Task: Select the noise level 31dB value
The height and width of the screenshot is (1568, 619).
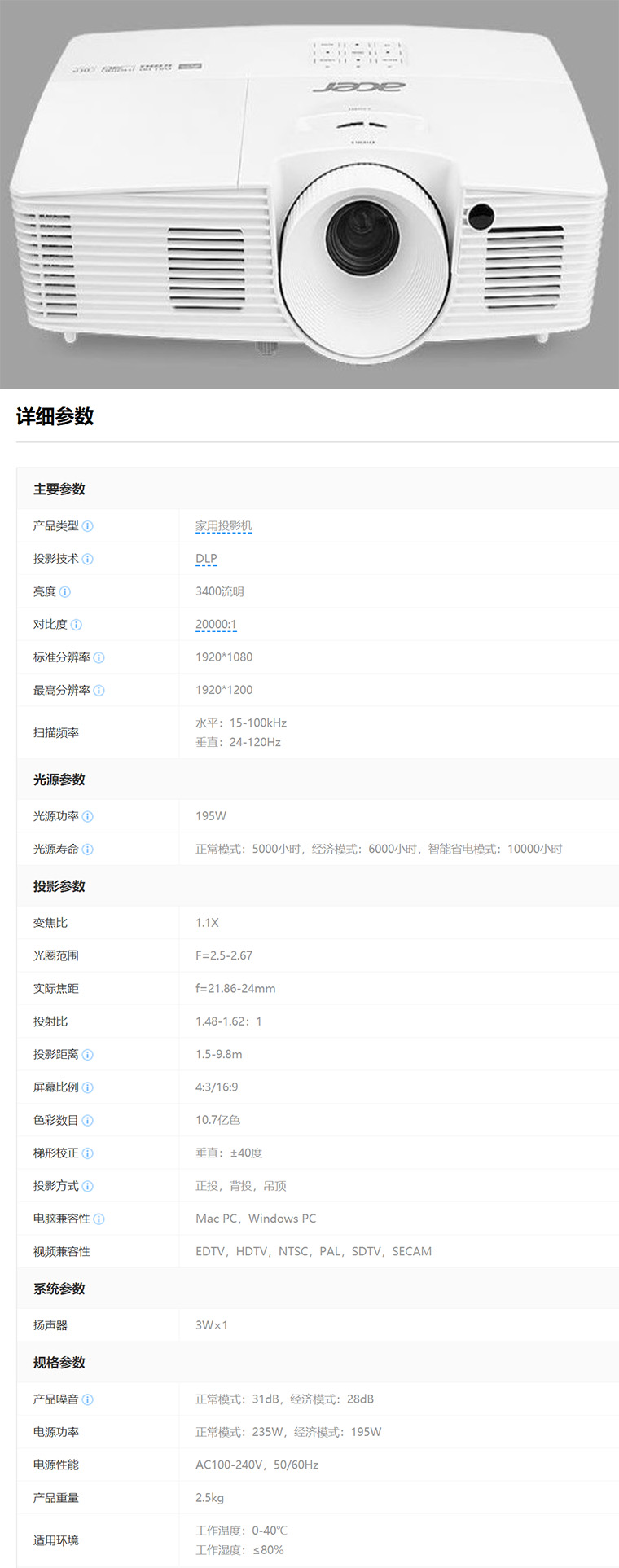Action: [284, 1399]
